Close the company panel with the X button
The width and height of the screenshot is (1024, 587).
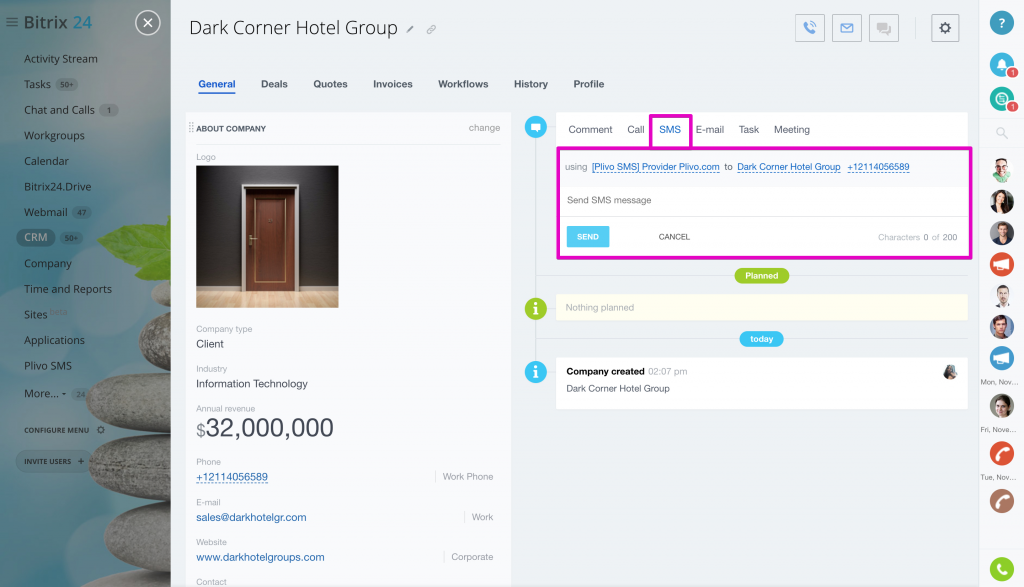(x=148, y=23)
